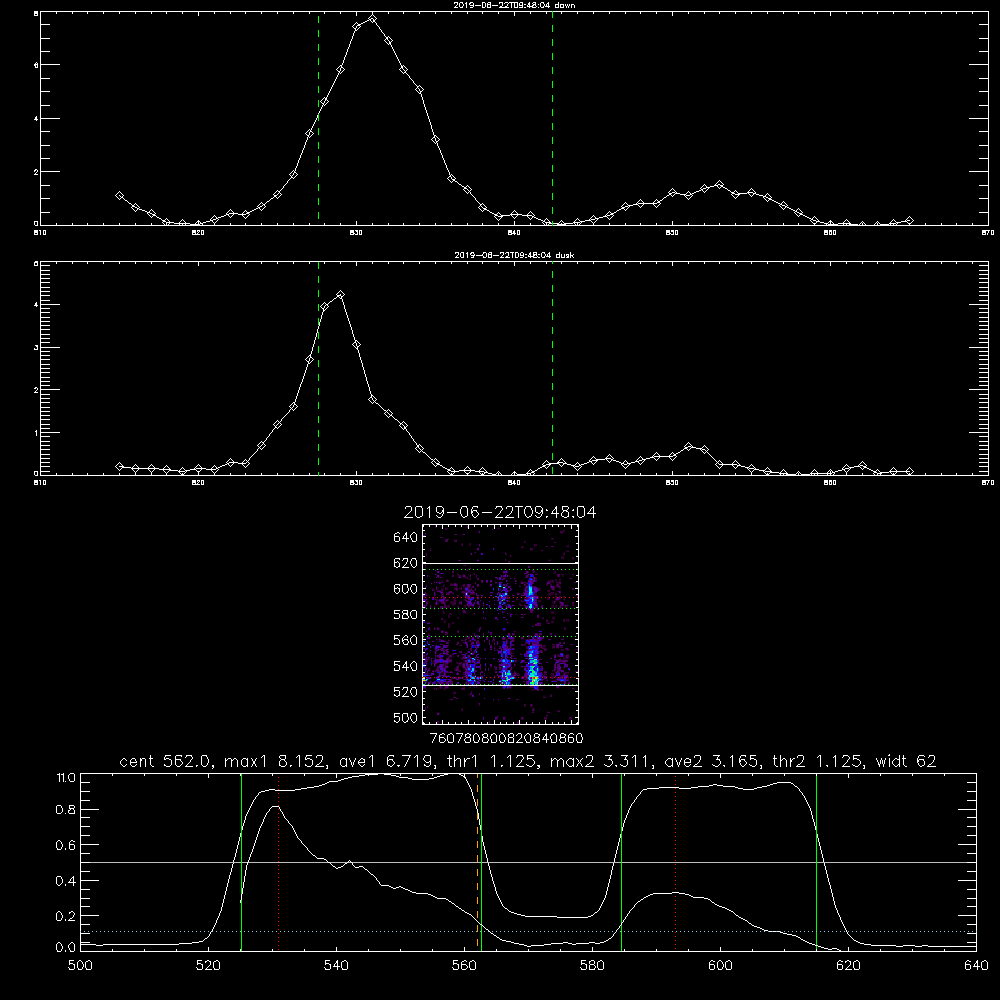Click heatmap y-axis label 640

point(405,537)
